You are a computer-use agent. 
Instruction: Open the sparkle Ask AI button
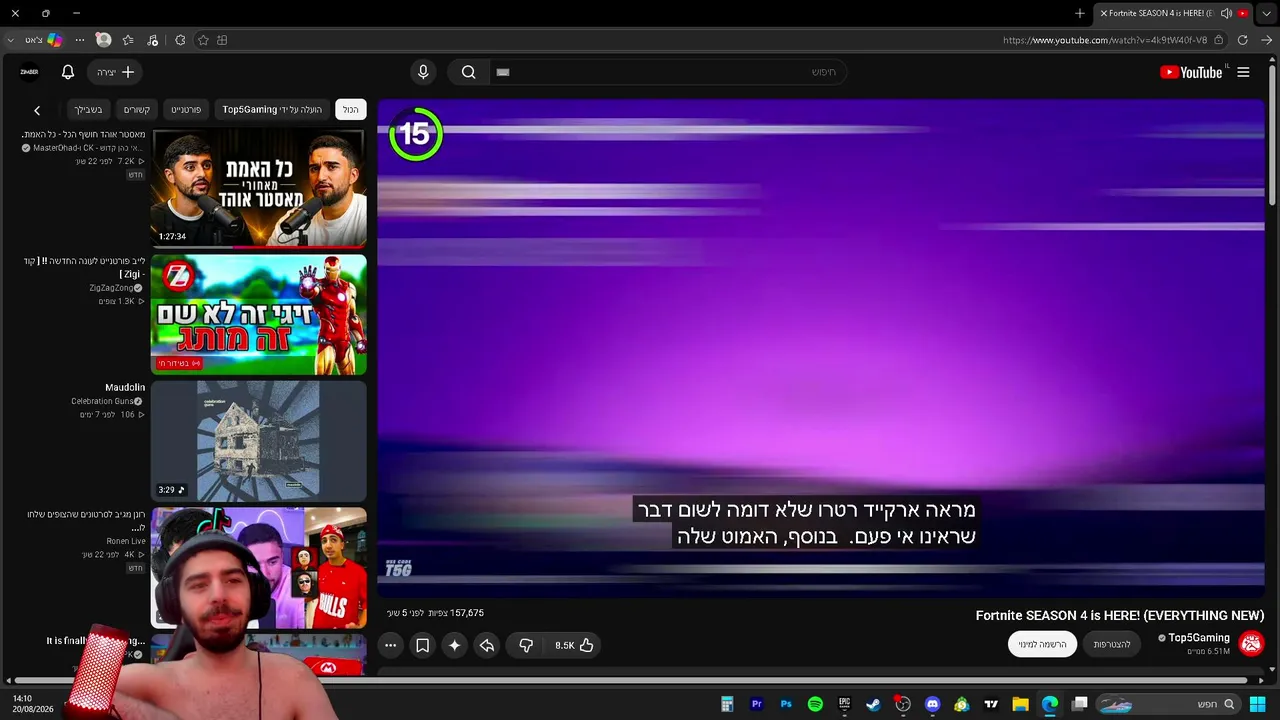click(455, 645)
